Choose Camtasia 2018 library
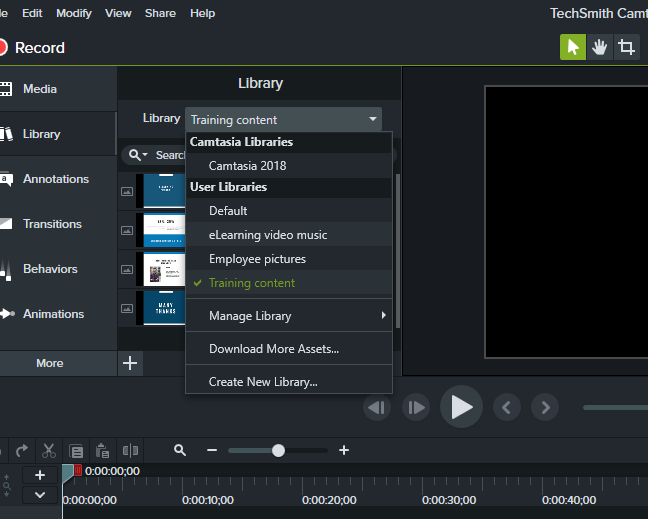 289,166
